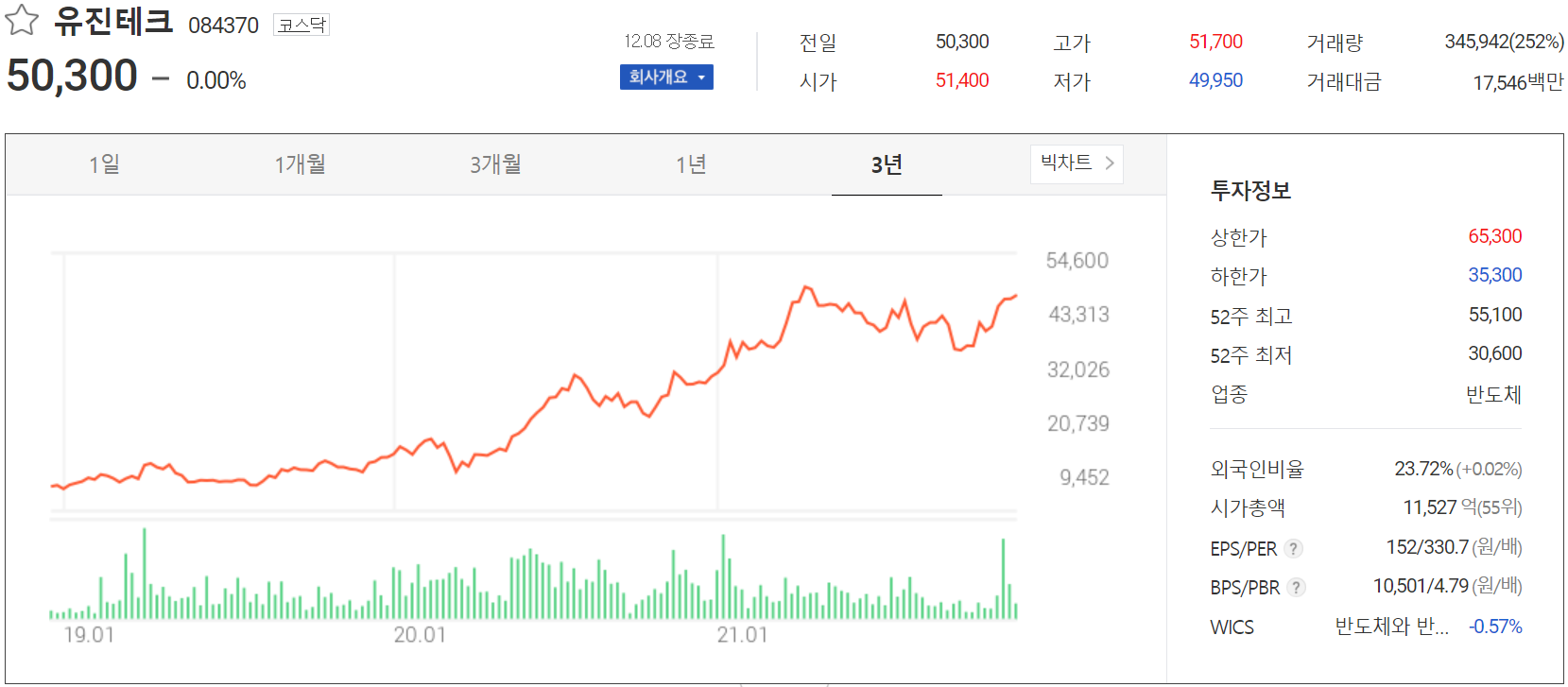Click WICS change value -0.57%
The width and height of the screenshot is (1568, 687).
(x=1495, y=627)
